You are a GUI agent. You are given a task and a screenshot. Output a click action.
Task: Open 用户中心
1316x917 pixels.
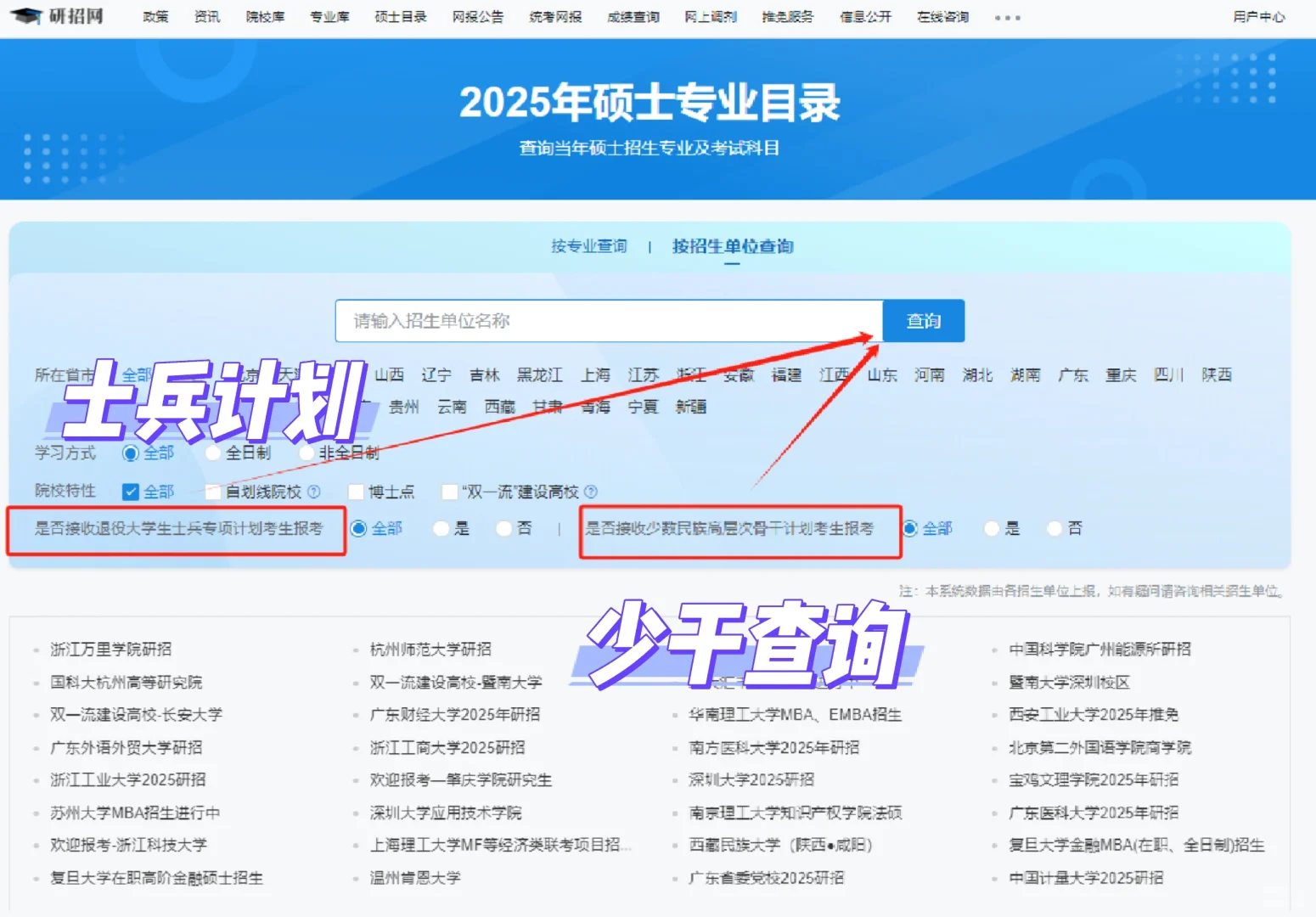click(1260, 15)
